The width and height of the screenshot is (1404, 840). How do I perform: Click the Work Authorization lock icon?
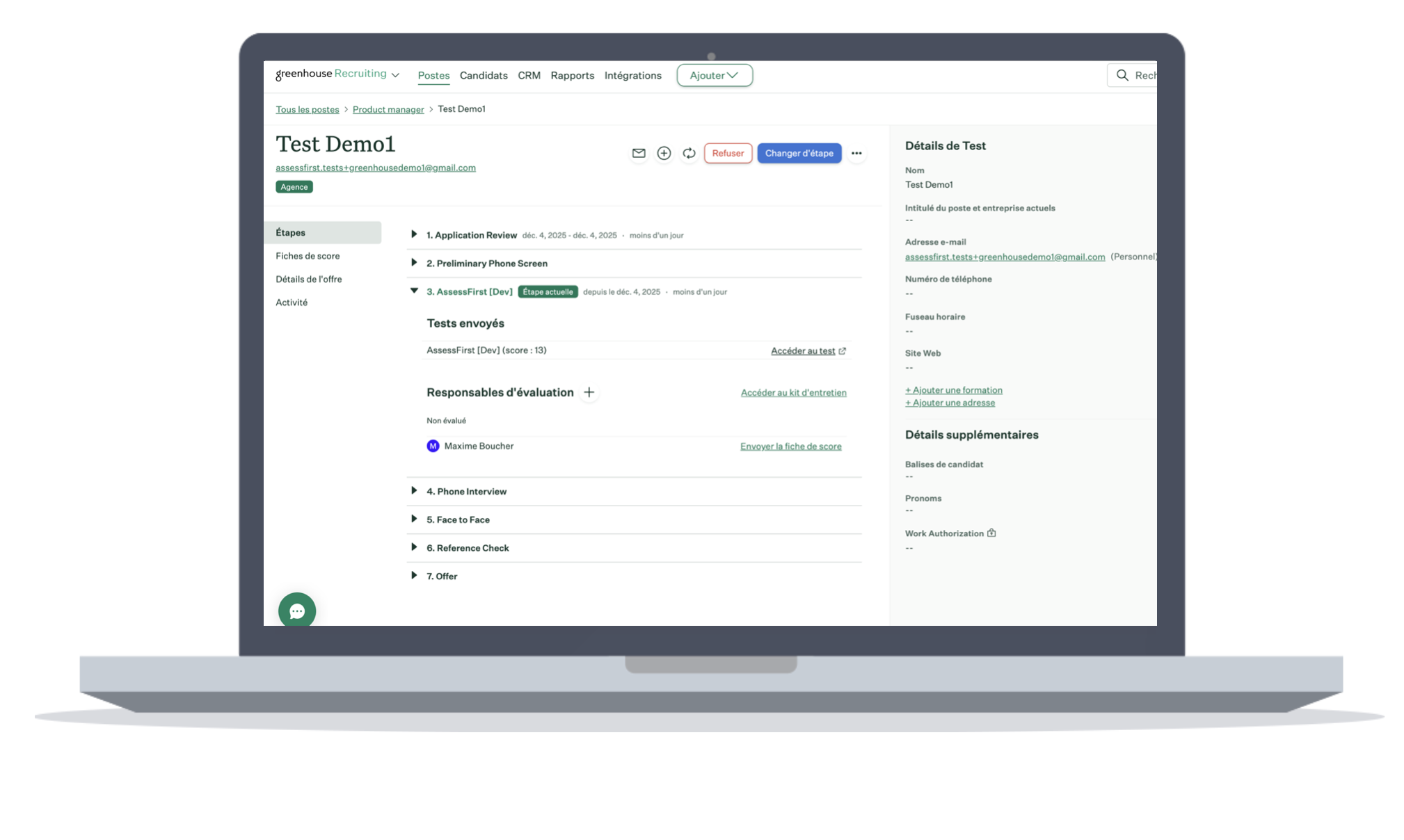[991, 533]
